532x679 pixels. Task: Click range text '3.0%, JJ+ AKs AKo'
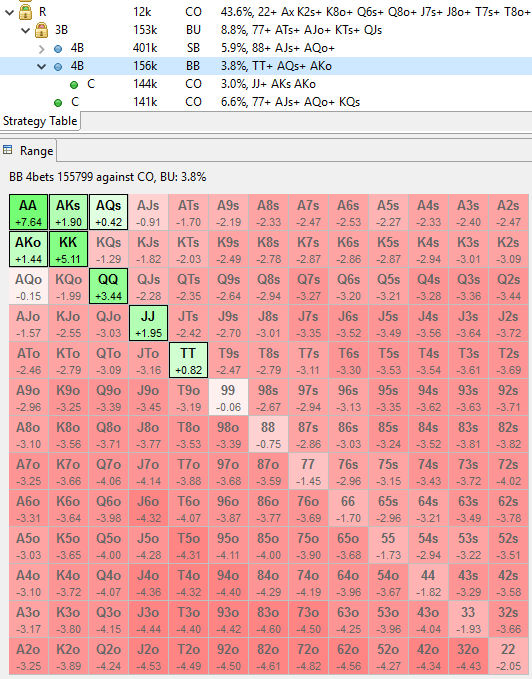click(268, 84)
